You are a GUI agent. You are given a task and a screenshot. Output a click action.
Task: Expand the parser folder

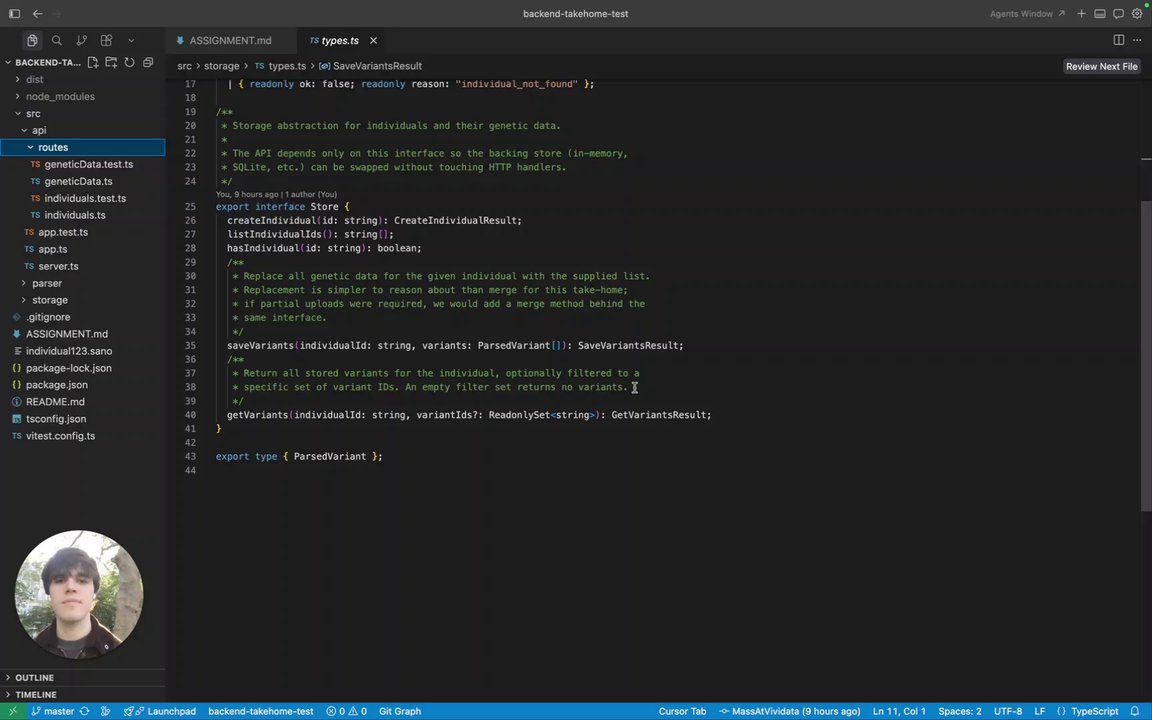pos(46,283)
